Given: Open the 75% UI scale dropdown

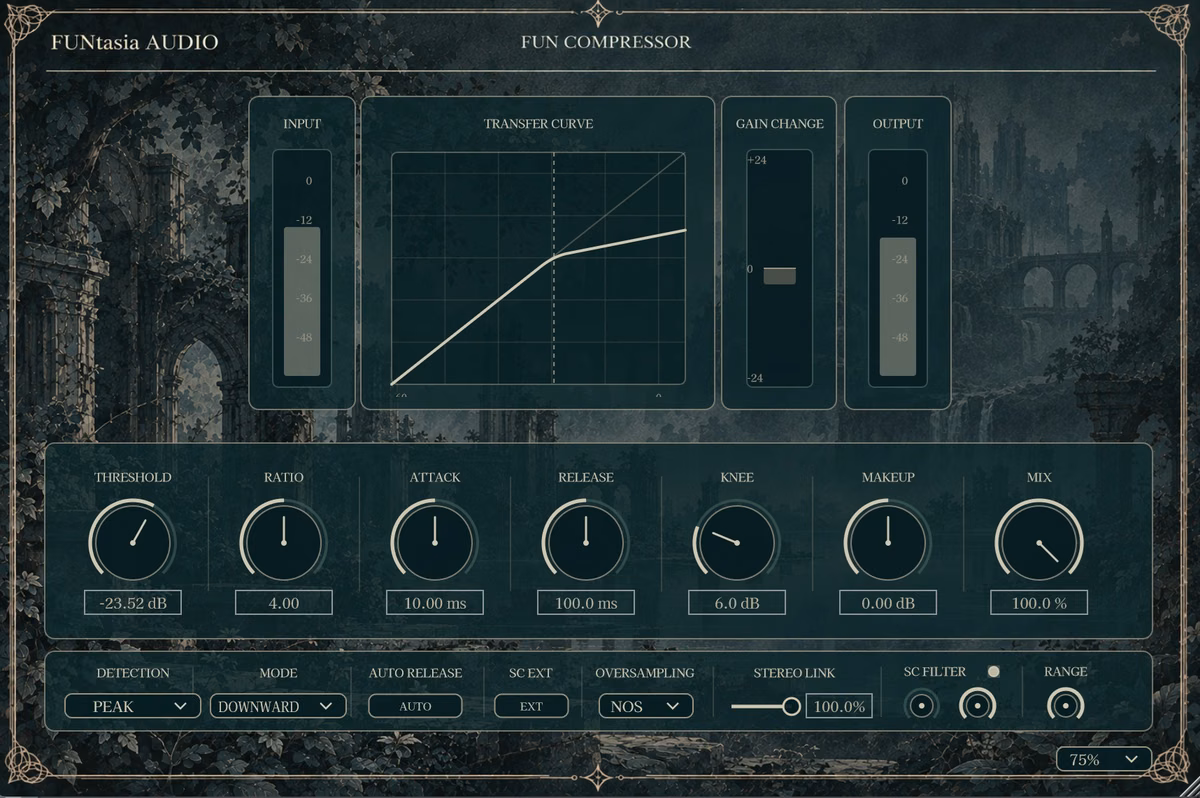Looking at the screenshot, I should [1104, 759].
